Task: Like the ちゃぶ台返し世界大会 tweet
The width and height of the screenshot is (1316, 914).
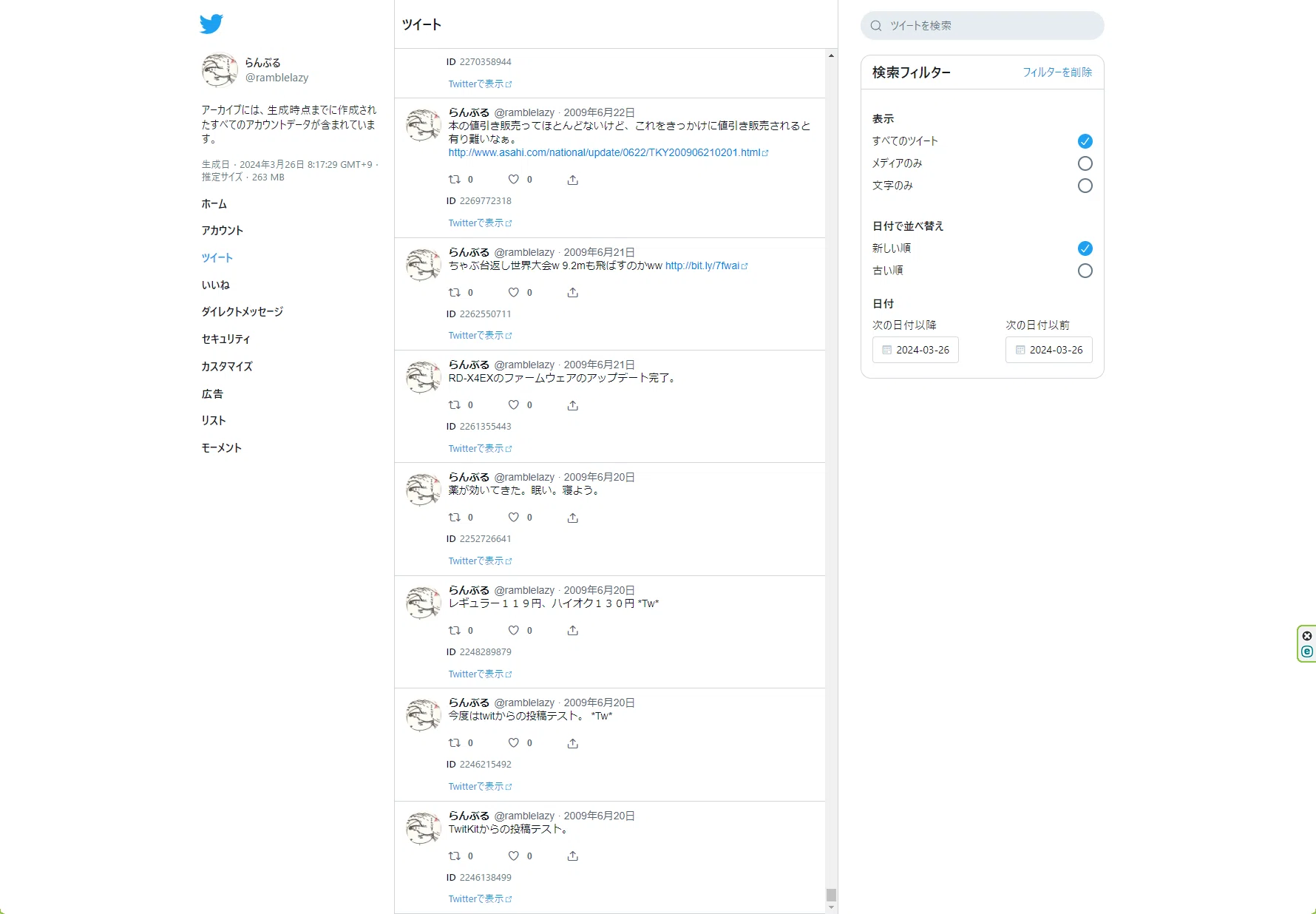Action: point(514,293)
